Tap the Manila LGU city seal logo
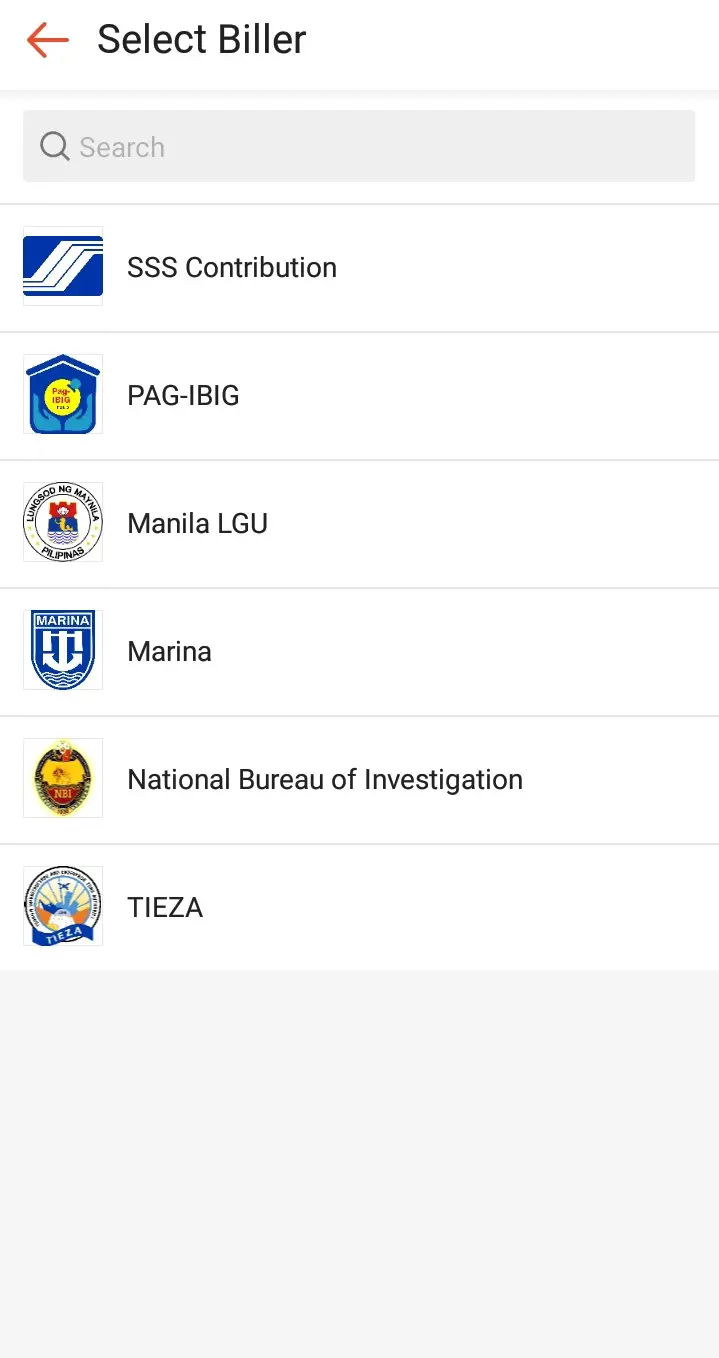The height and width of the screenshot is (1358, 719). (x=62, y=521)
